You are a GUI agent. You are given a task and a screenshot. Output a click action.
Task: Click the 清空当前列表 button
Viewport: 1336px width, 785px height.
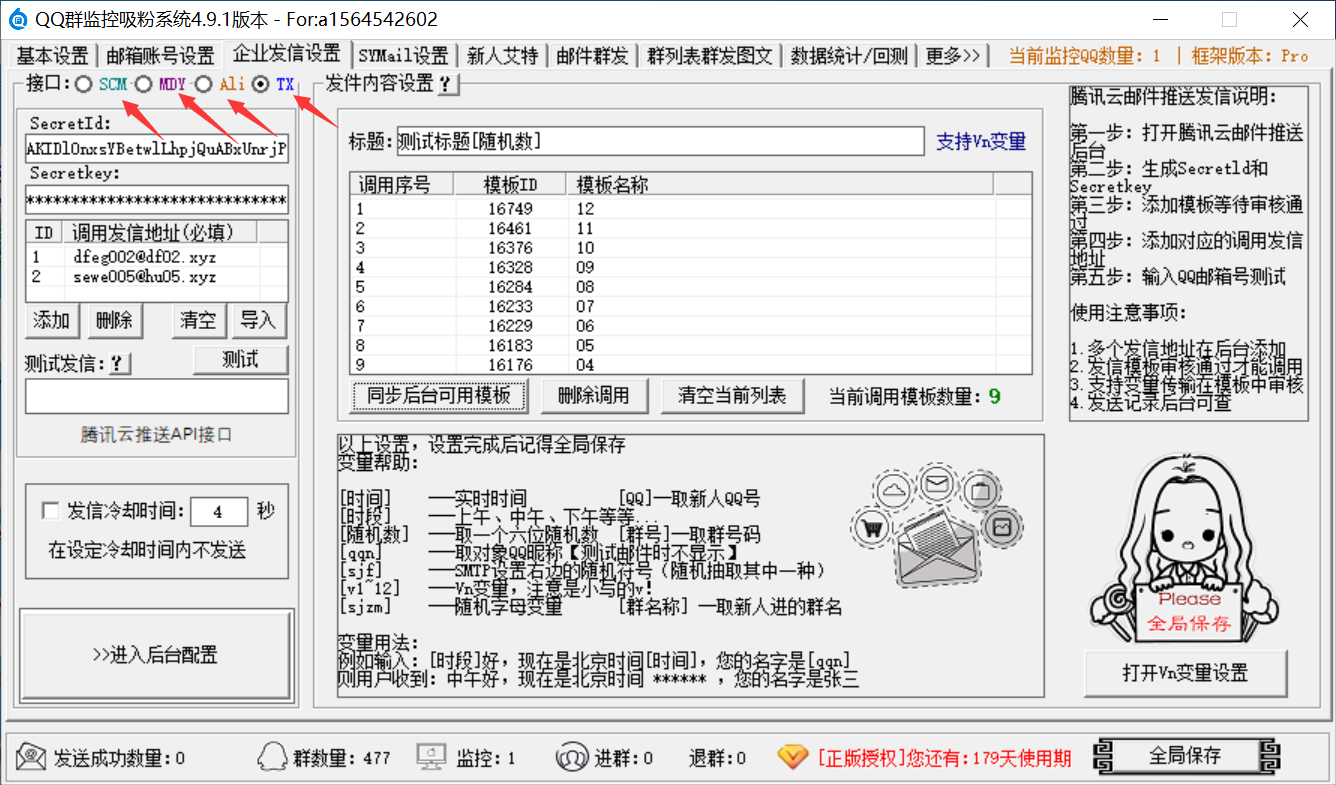pyautogui.click(x=732, y=396)
